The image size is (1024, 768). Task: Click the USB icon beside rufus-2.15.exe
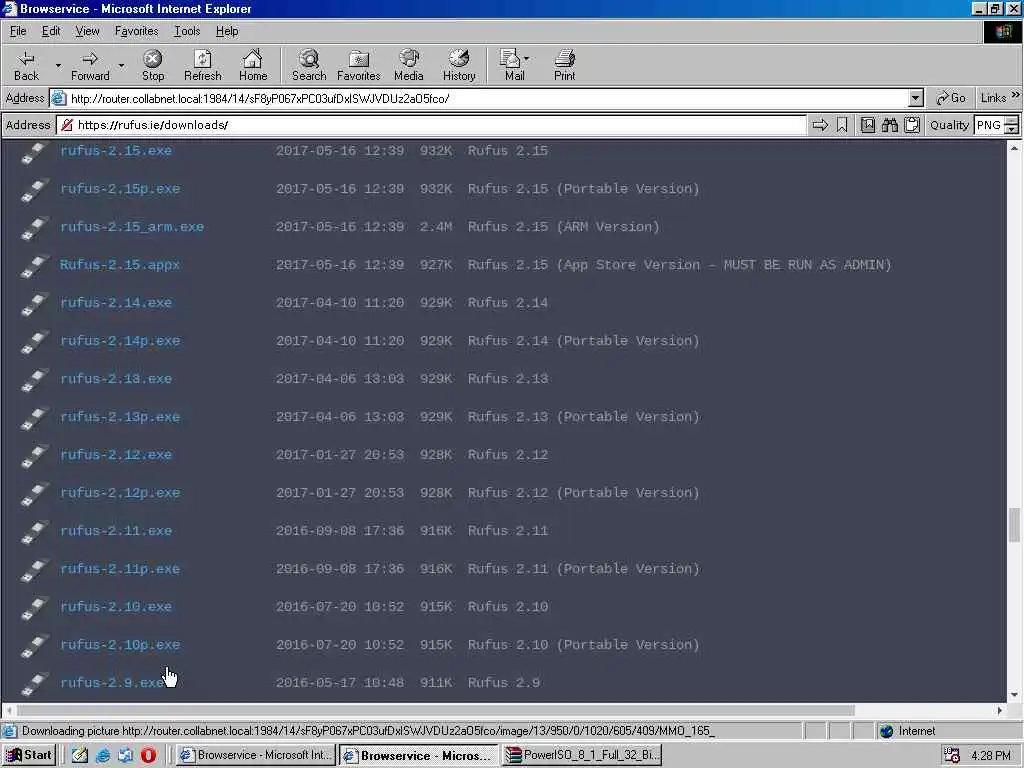click(x=34, y=152)
